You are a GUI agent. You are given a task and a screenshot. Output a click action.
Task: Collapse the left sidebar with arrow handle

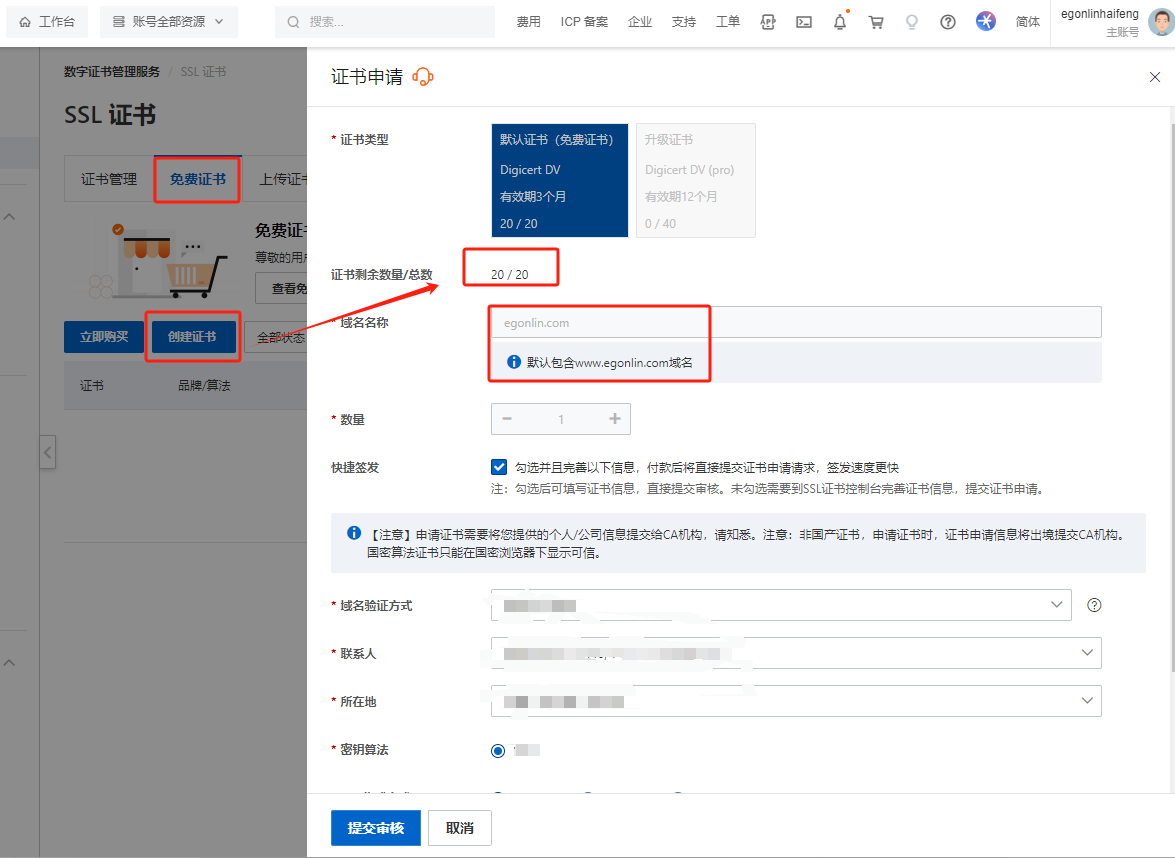tap(47, 453)
